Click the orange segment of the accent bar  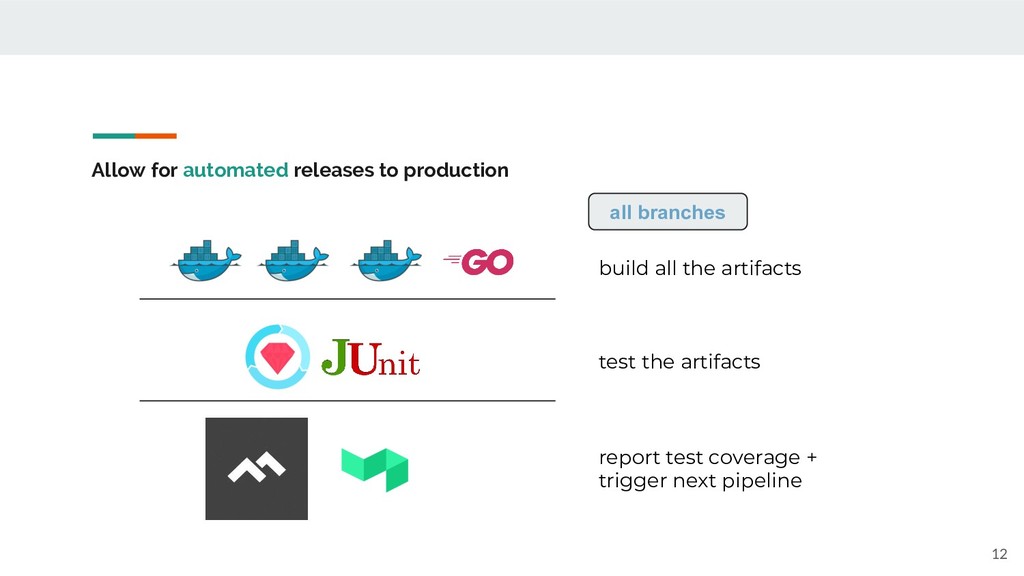(156, 136)
